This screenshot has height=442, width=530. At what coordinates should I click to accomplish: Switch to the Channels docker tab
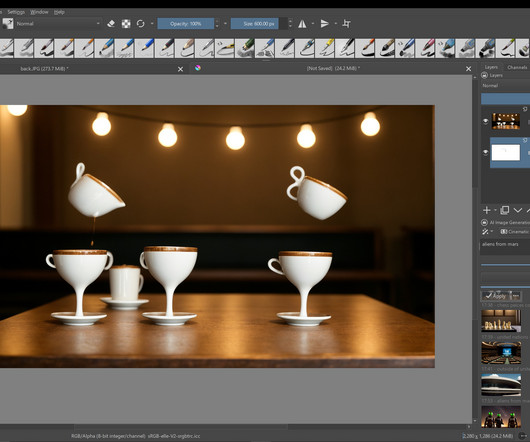517,67
